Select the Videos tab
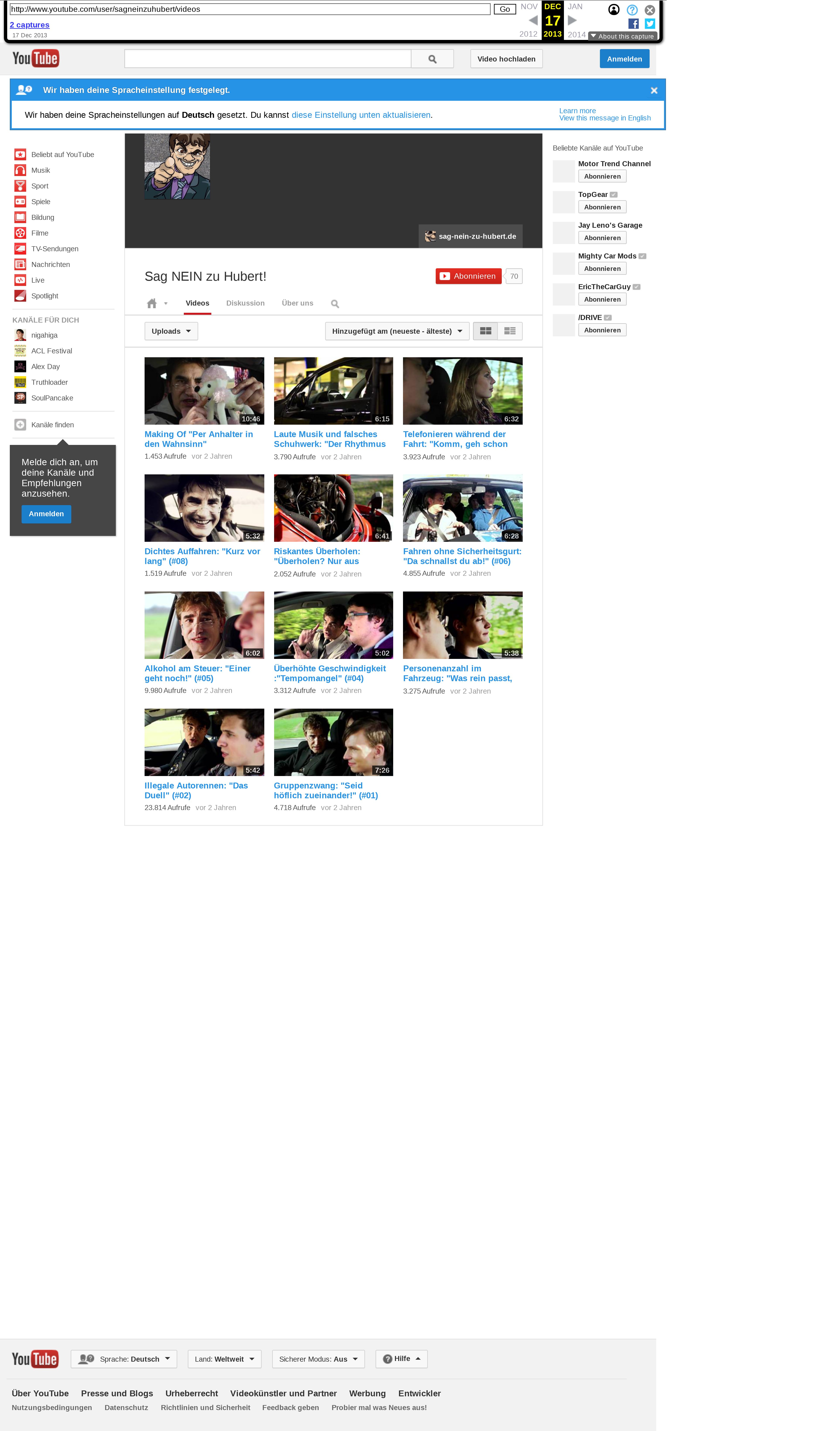Screen dimensions: 840x1431 click(198, 303)
